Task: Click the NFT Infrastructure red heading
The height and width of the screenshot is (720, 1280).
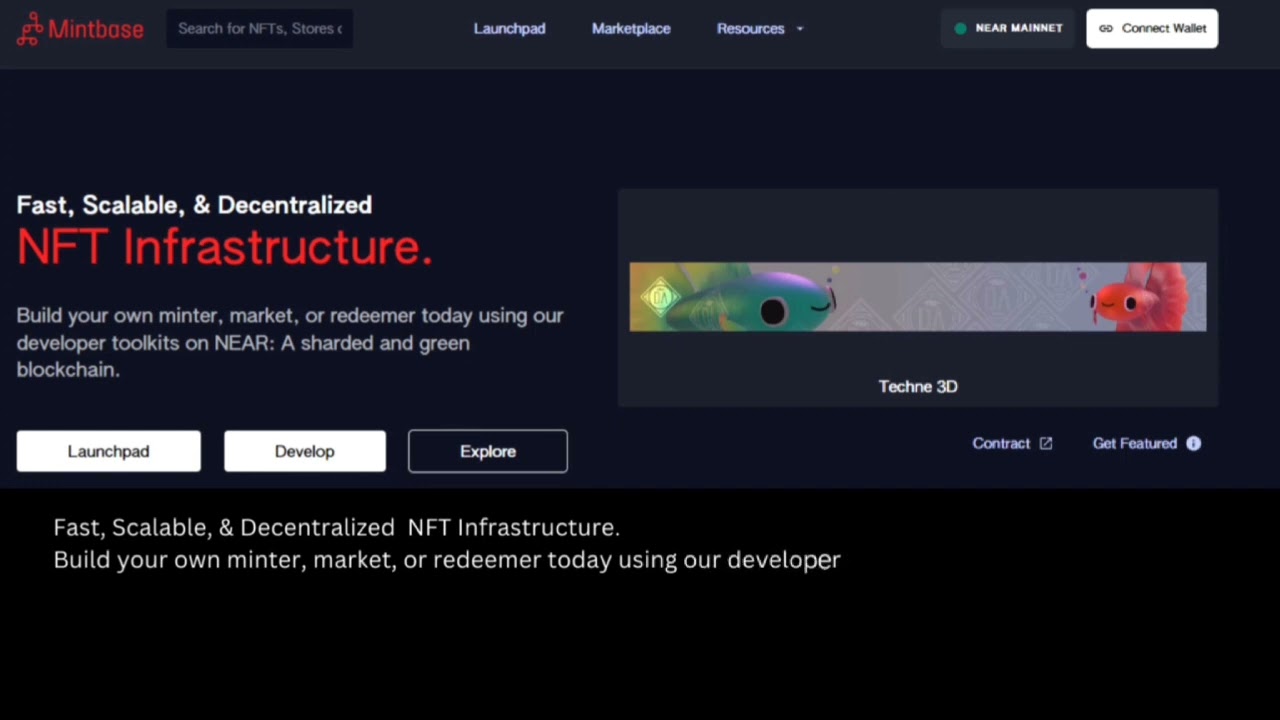Action: [224, 247]
